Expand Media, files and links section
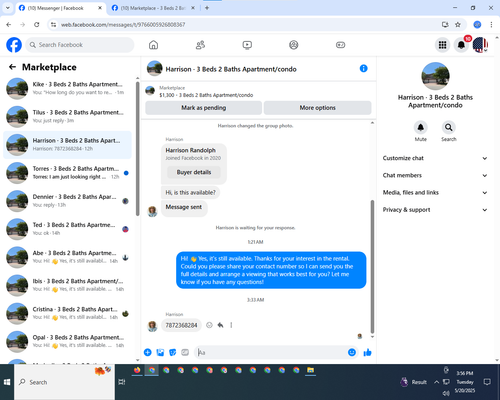The height and width of the screenshot is (400, 500). pyautogui.click(x=435, y=192)
